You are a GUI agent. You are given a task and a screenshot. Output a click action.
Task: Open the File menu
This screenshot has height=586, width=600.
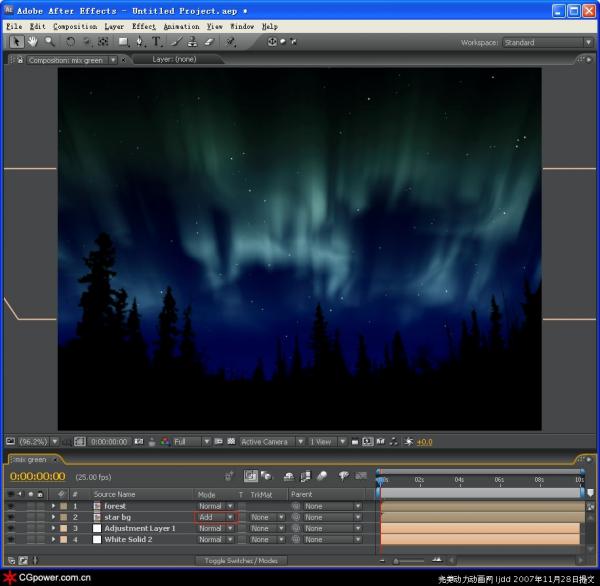click(15, 26)
